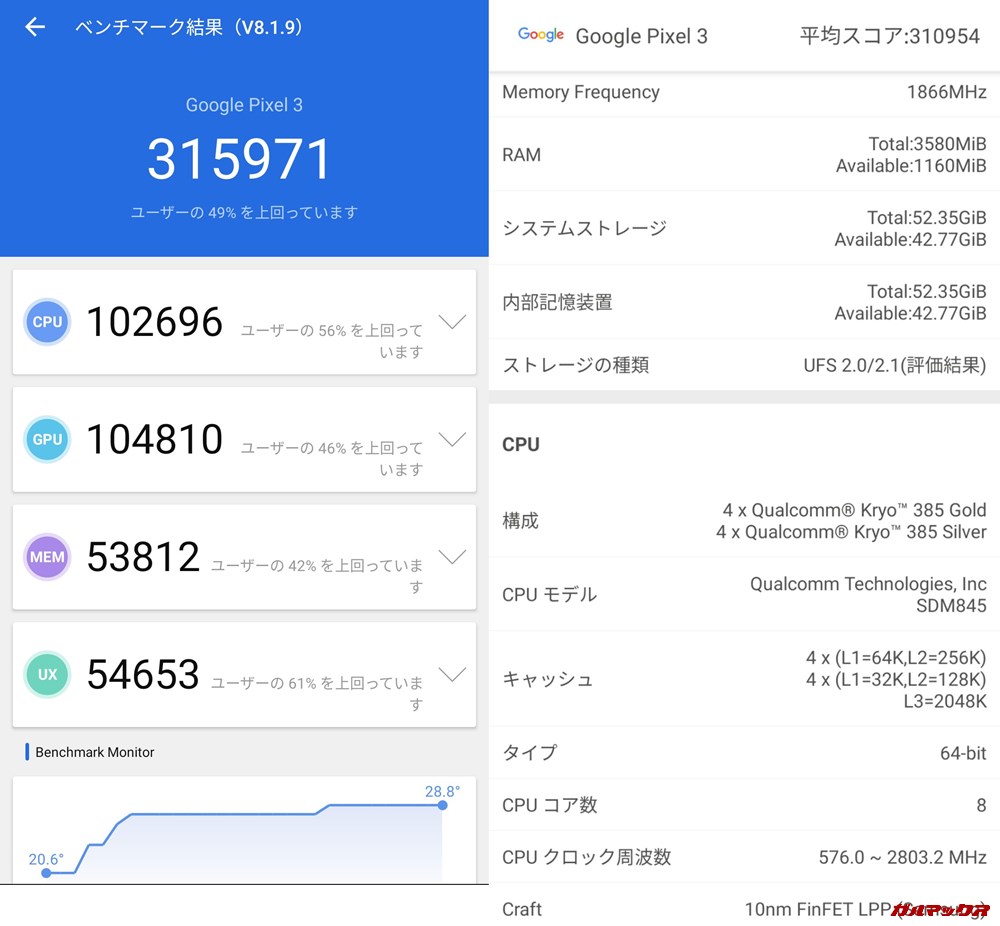Tap the blue Benchmark Monitor marker
The height and width of the screenshot is (926, 1000).
tap(27, 753)
